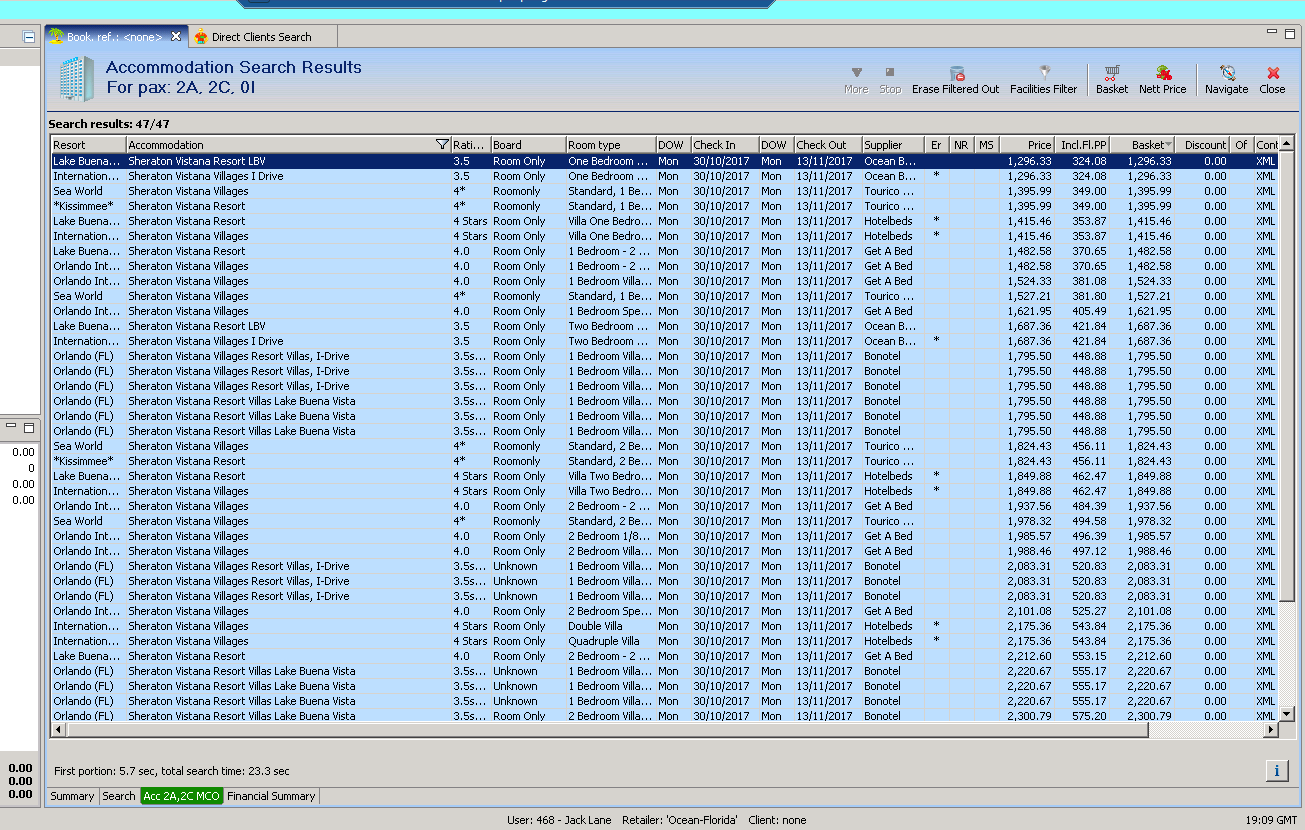Click the Incl.Fl.PP value 497.12
Screen dimensions: 1305x830
click(1089, 551)
